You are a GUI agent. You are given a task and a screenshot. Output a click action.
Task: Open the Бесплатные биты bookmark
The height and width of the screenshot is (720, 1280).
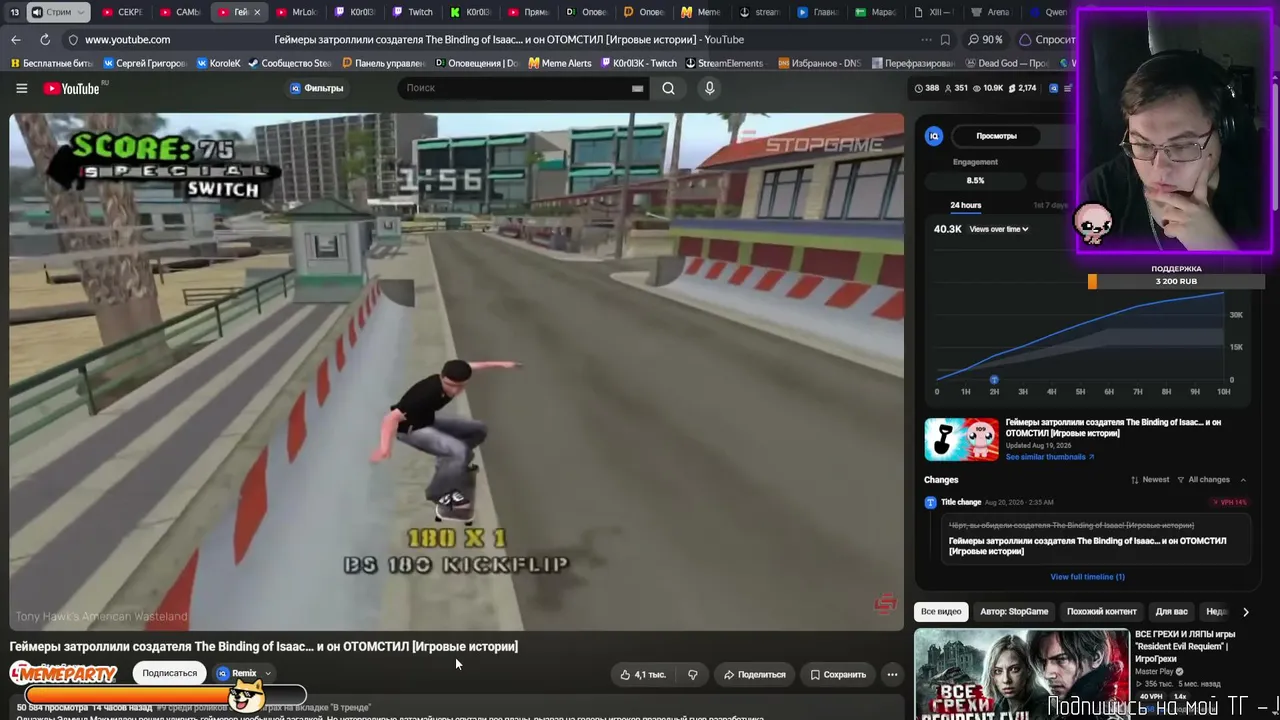[x=52, y=63]
